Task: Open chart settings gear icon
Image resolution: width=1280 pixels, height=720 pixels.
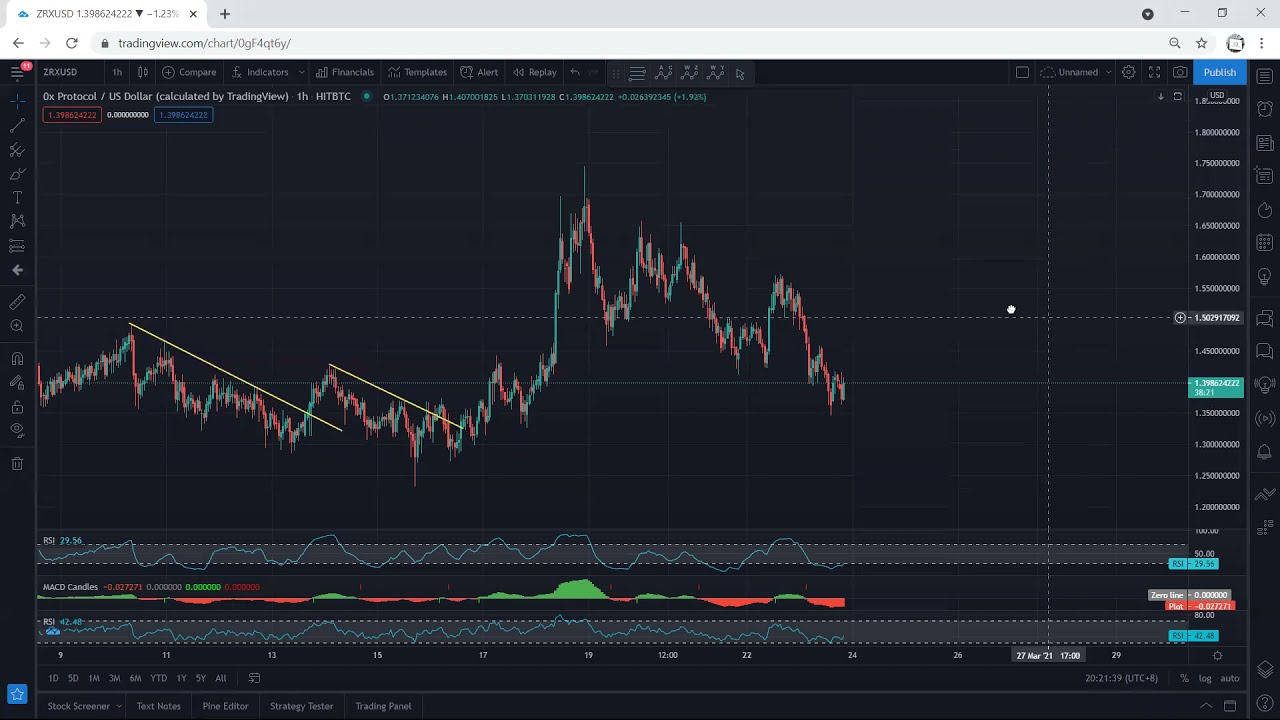Action: pos(1128,72)
